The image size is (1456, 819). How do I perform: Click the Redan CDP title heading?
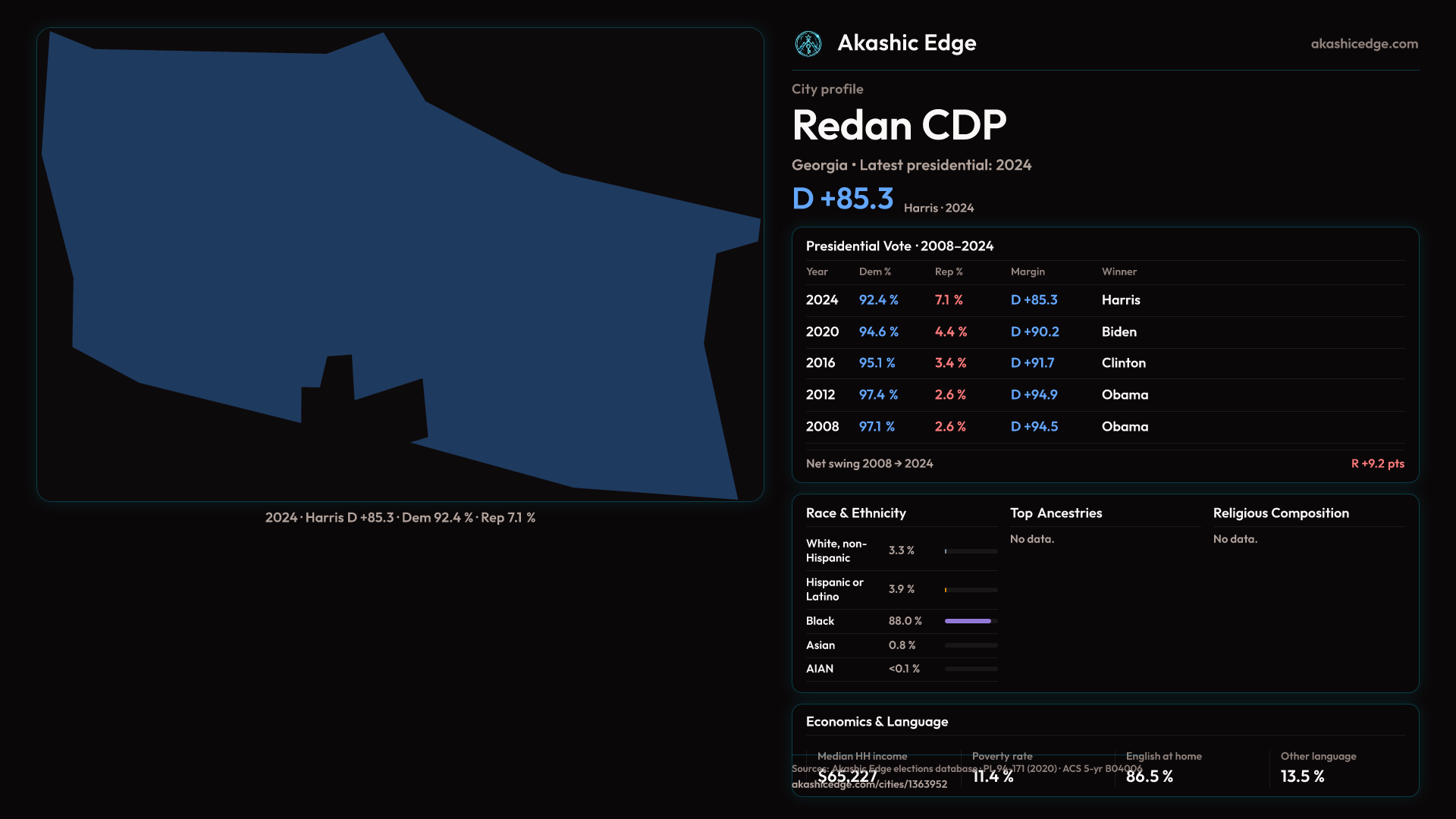(899, 125)
